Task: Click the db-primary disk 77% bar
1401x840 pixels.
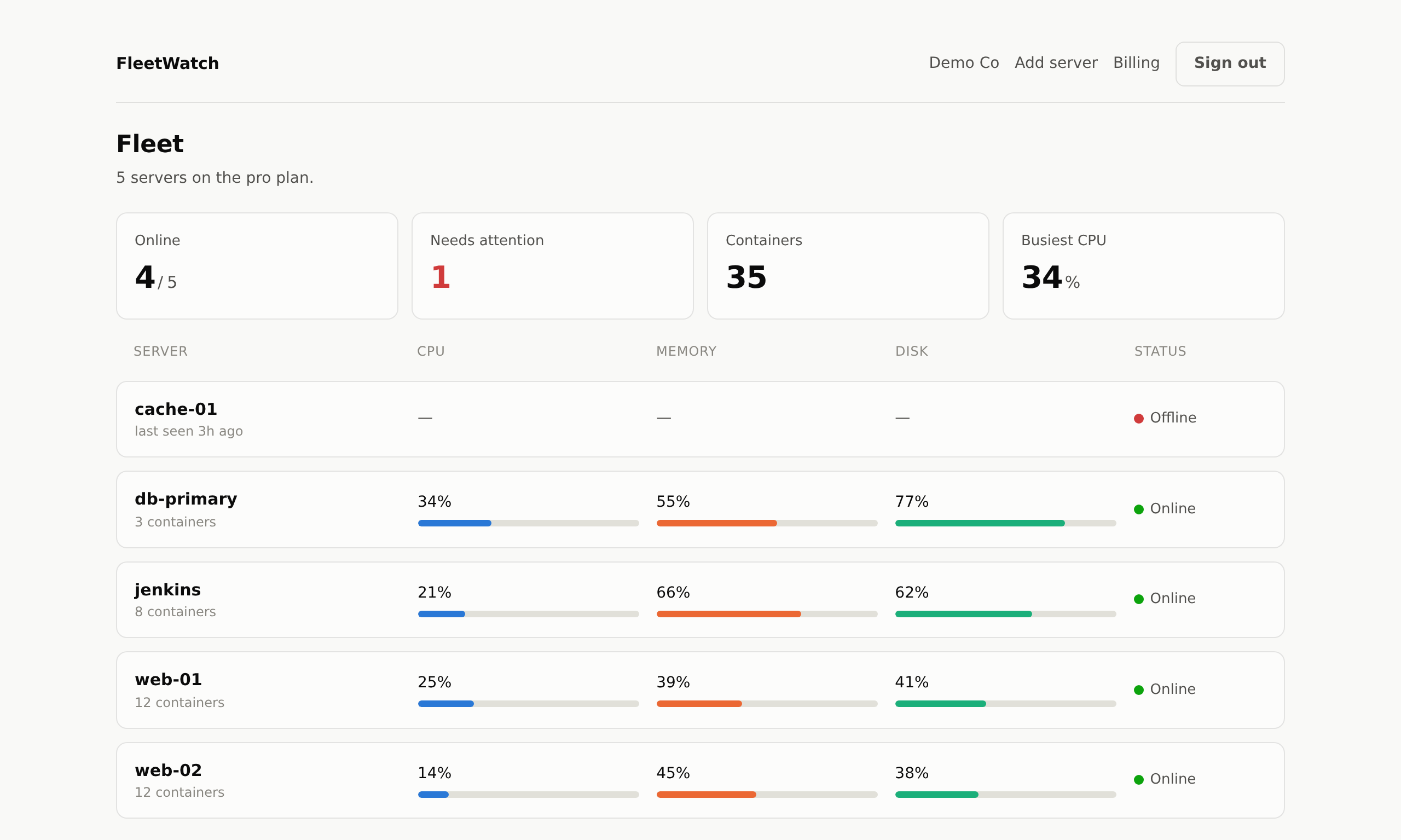Action: pyautogui.click(x=1005, y=523)
